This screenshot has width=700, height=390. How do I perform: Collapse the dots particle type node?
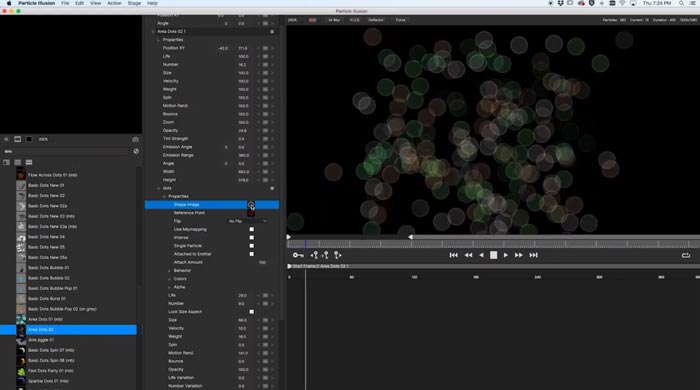pos(158,188)
